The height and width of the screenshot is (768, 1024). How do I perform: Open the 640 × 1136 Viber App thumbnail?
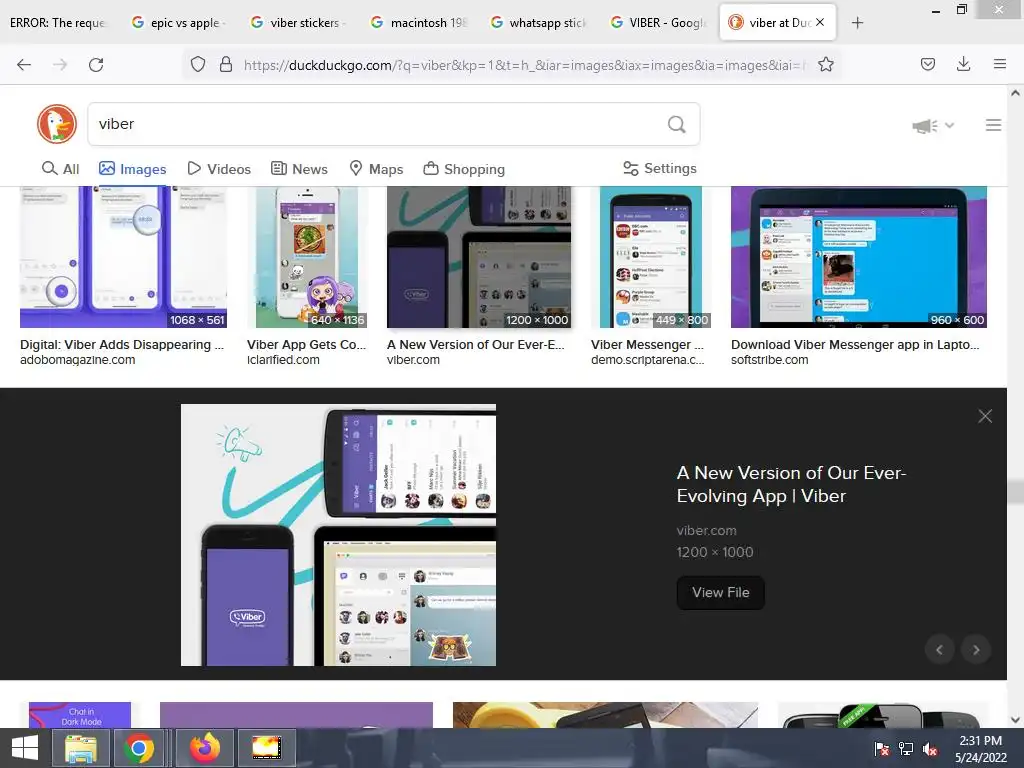coord(306,257)
